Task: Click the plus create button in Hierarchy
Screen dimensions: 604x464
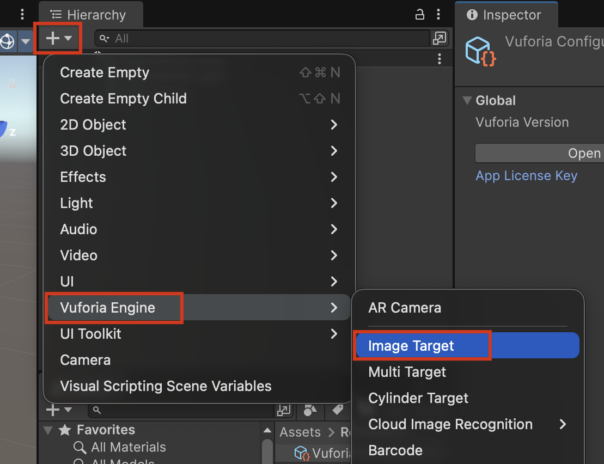Action: (x=52, y=38)
